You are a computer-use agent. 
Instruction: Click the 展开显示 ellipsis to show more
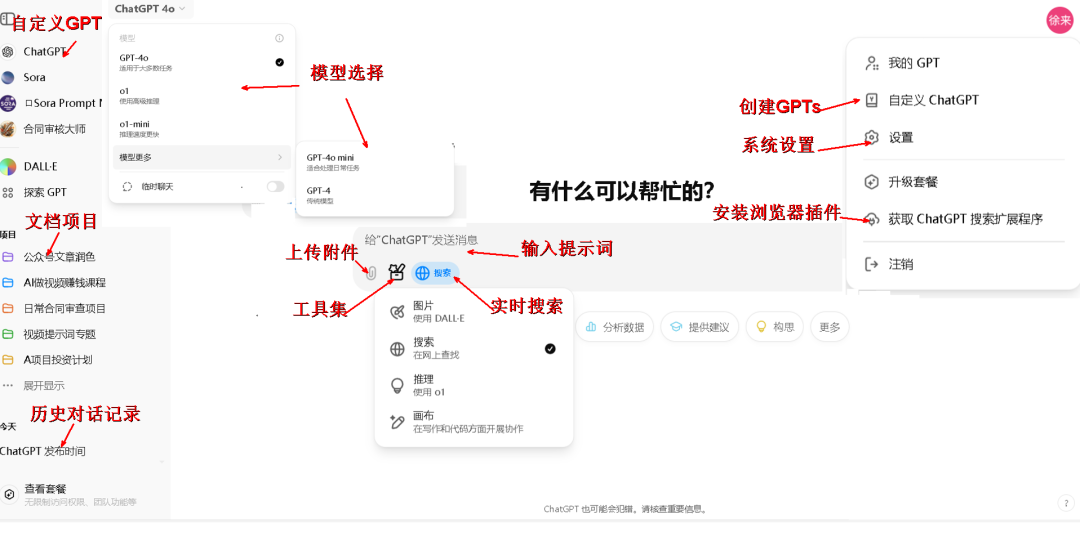point(8,386)
